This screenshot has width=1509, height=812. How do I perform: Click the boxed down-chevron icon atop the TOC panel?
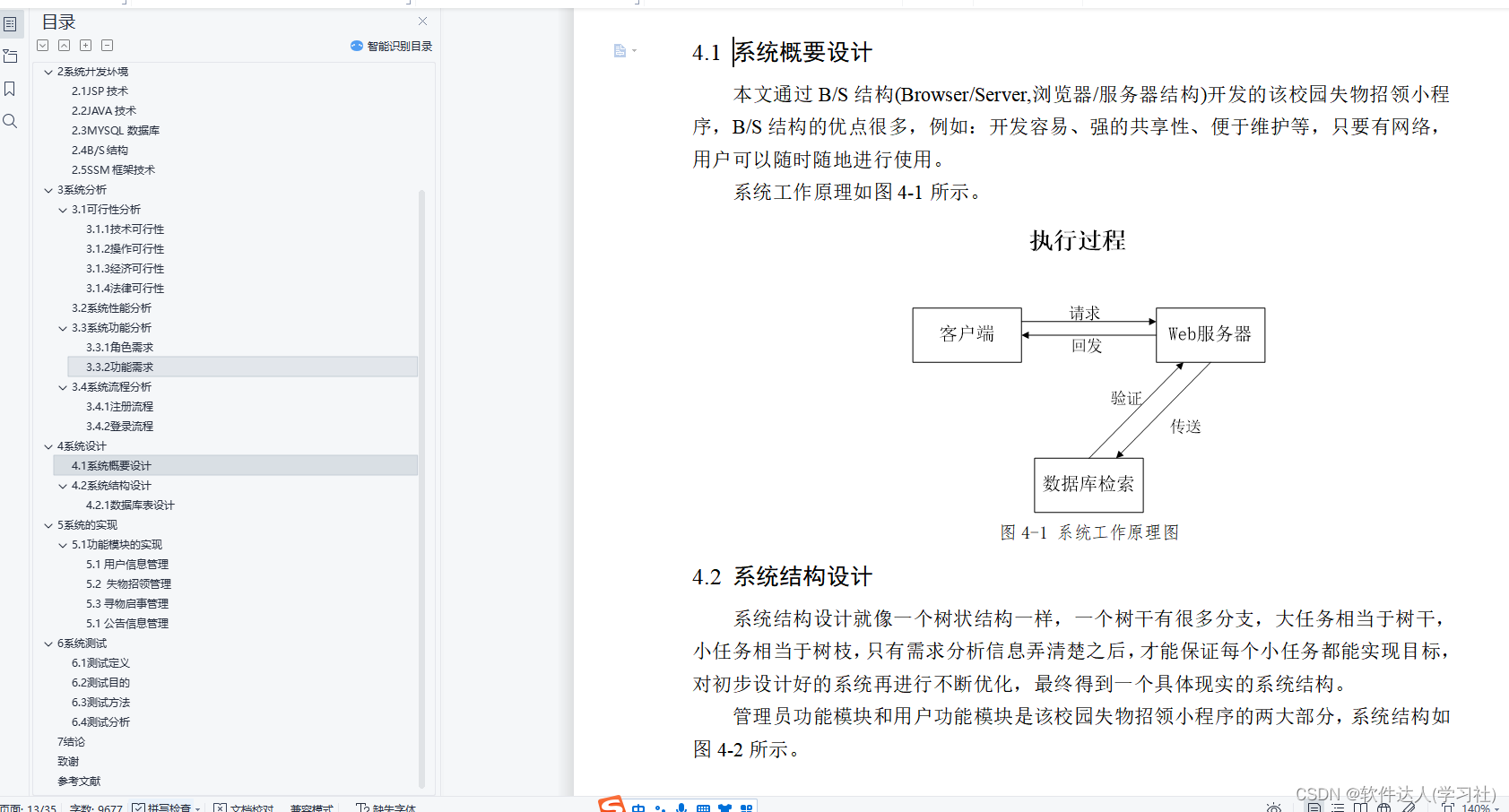point(42,45)
